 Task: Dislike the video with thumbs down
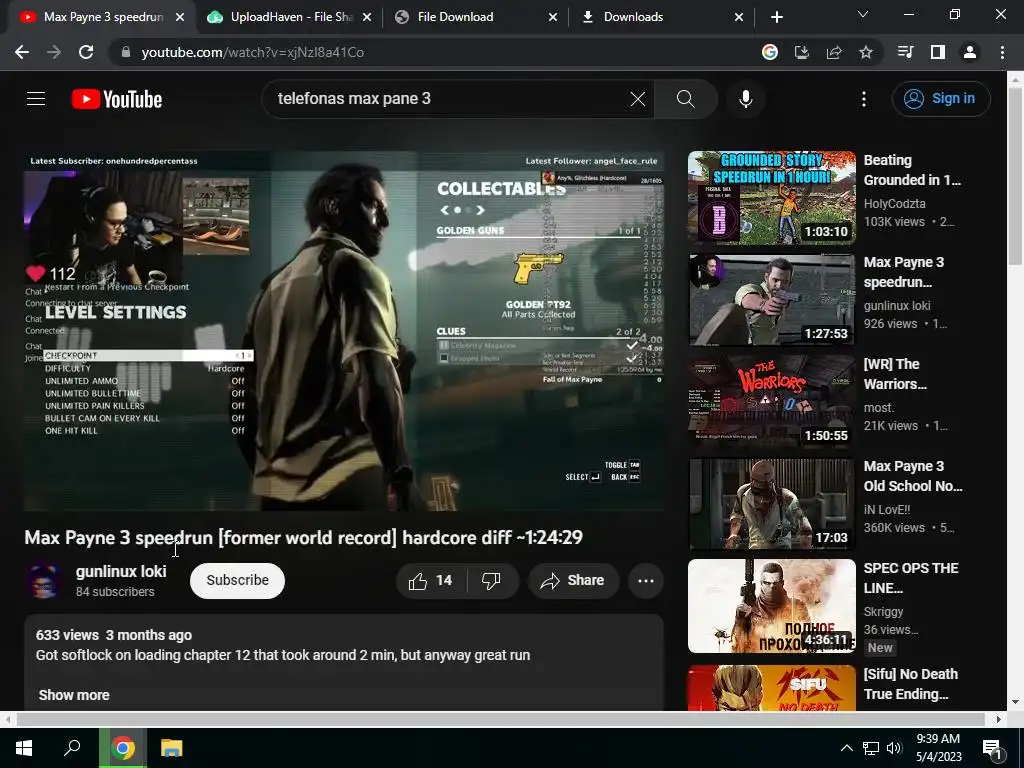click(492, 581)
